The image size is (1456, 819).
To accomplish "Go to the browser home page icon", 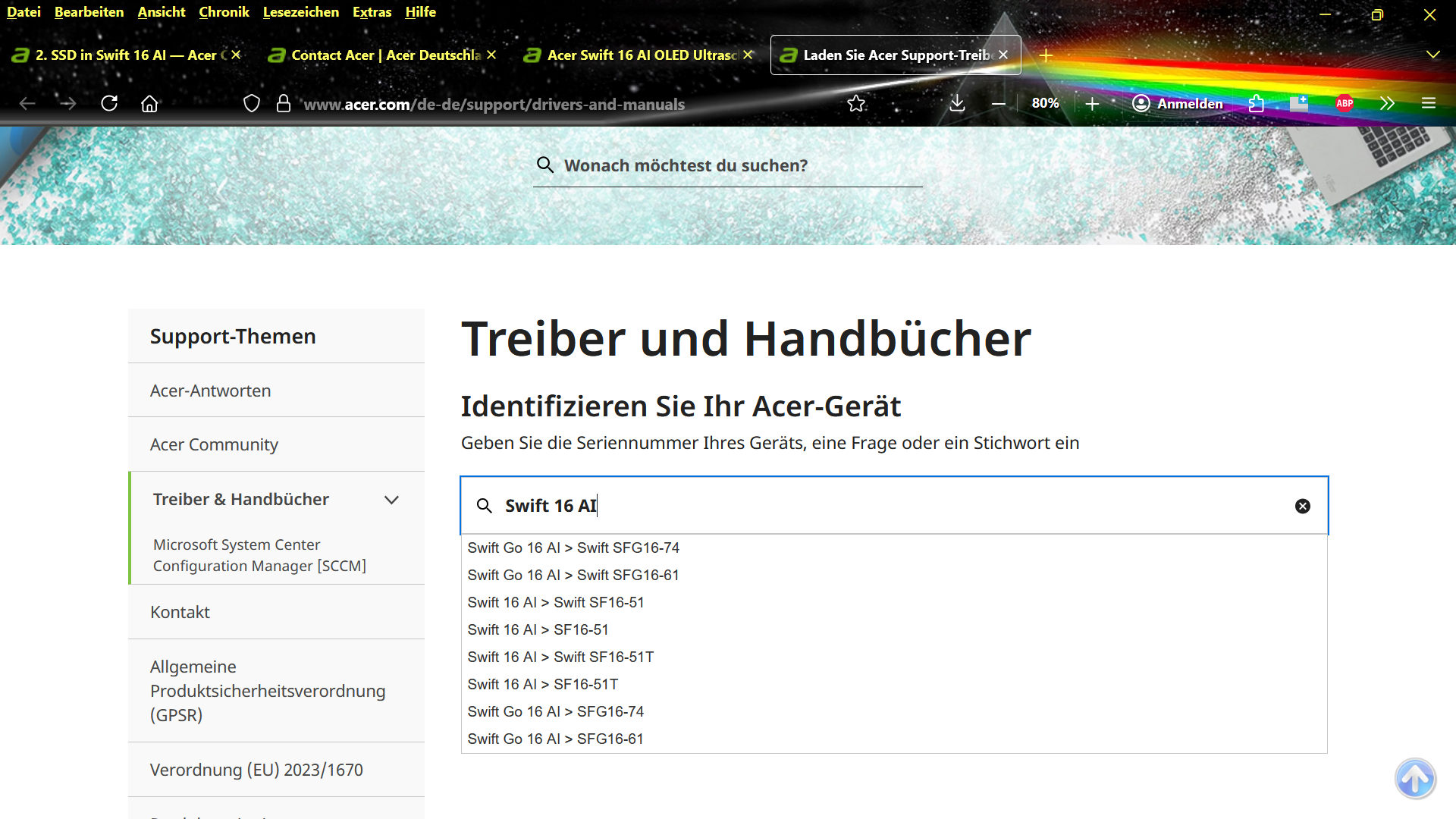I will point(149,103).
